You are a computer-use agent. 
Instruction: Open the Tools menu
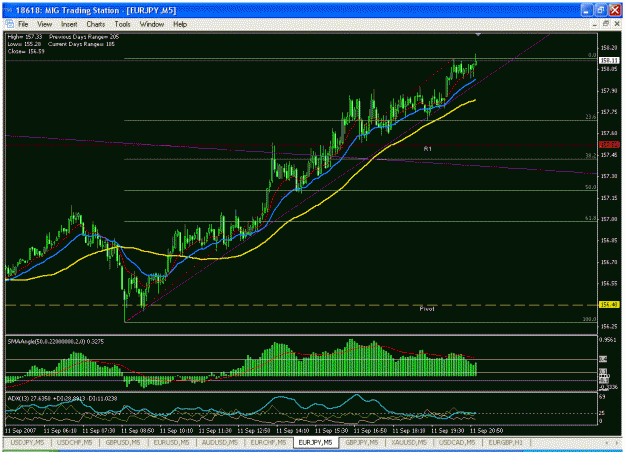click(x=122, y=24)
